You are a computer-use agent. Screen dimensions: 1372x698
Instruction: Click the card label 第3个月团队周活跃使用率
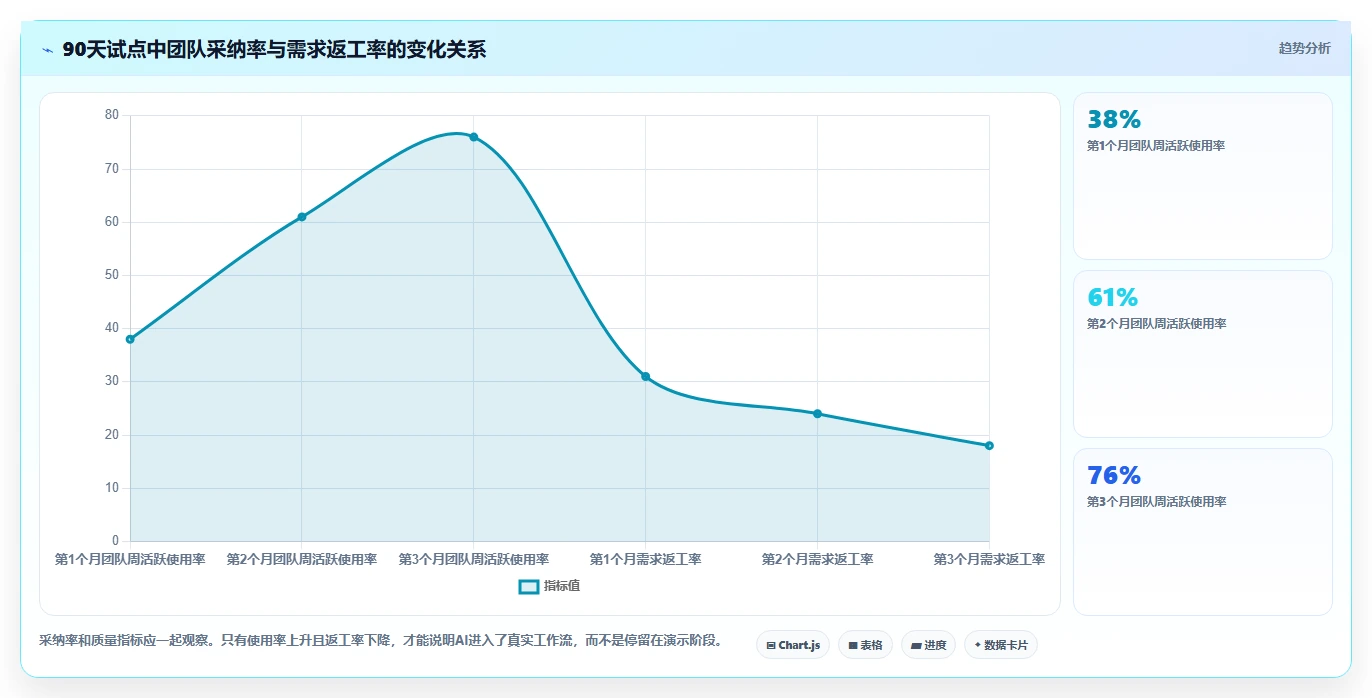point(1156,502)
